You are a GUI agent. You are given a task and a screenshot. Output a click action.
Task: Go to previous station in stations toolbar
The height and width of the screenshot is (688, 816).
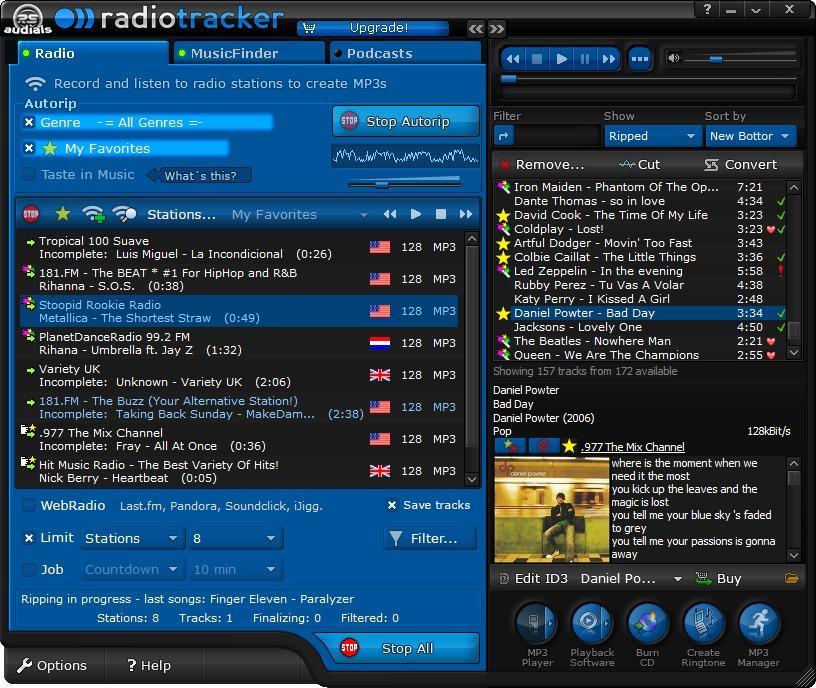390,214
